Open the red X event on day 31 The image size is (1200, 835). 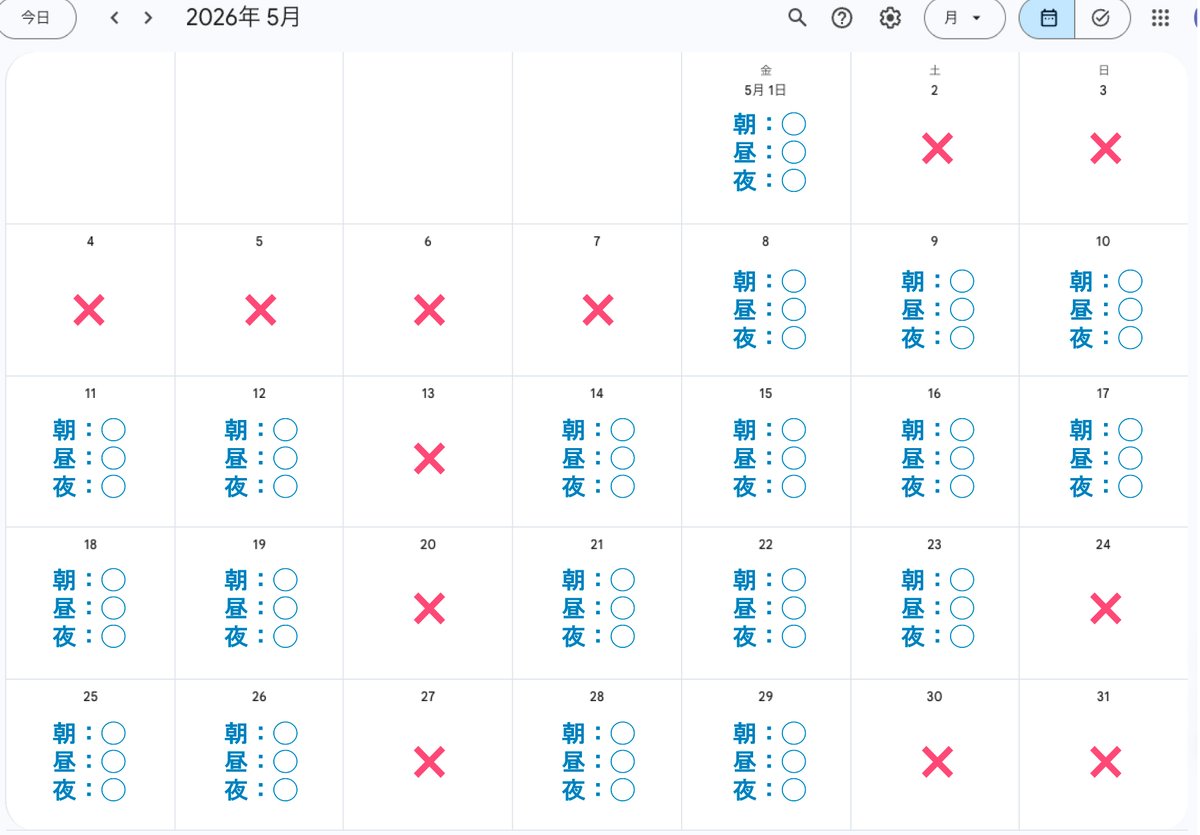pos(1105,763)
